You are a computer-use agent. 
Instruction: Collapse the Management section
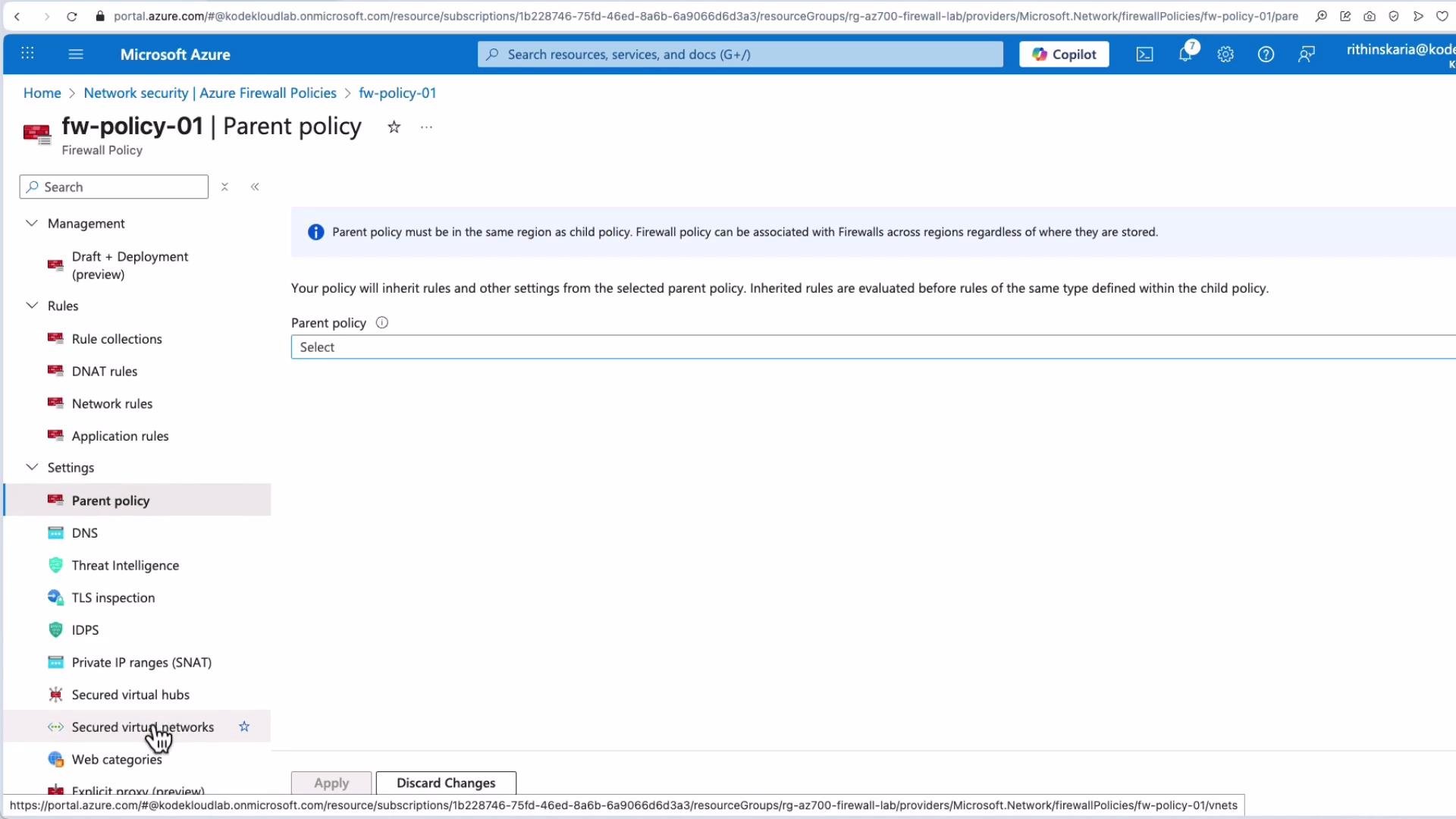(x=32, y=223)
